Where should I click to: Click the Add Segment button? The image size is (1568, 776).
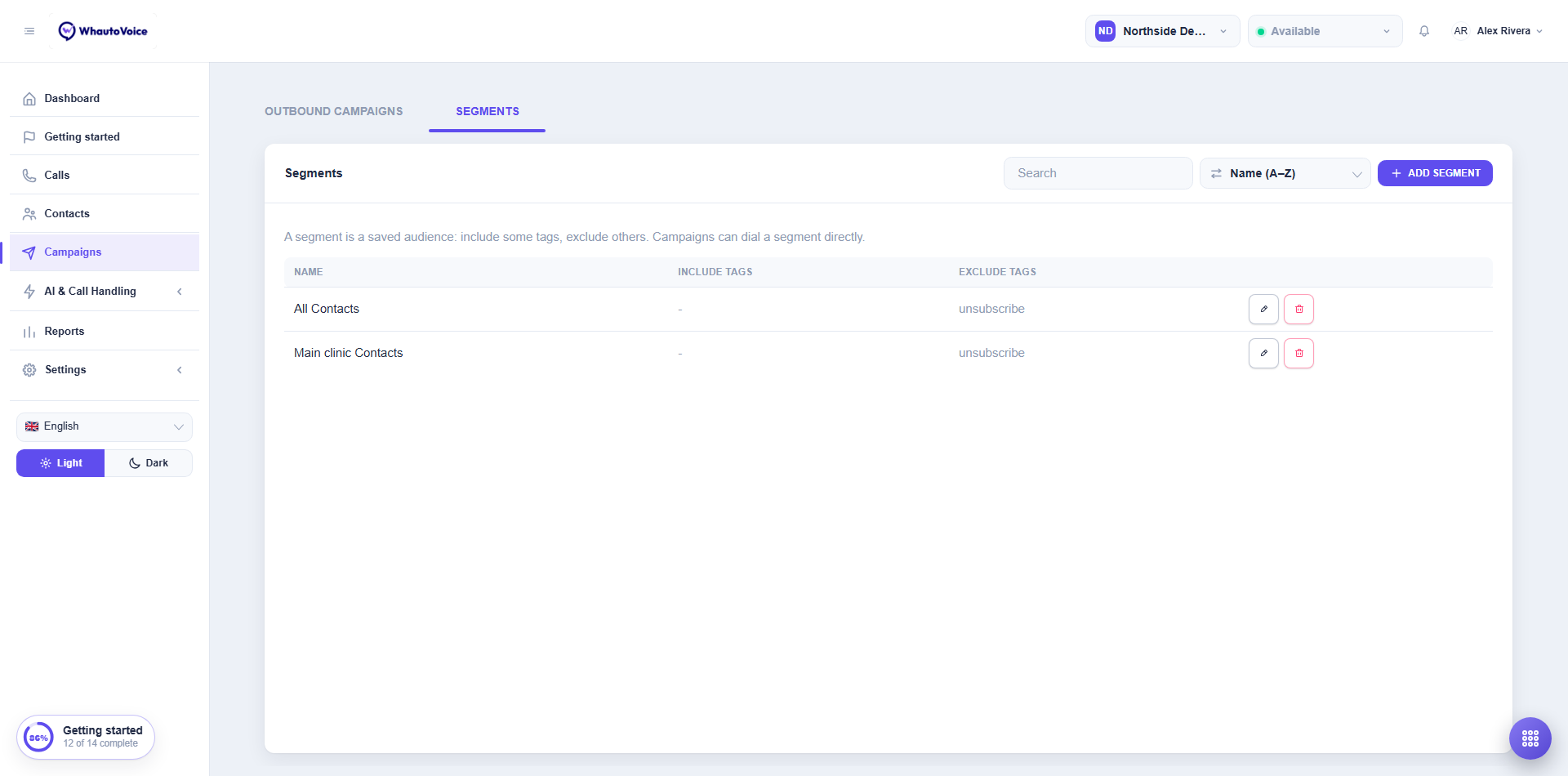pos(1435,173)
